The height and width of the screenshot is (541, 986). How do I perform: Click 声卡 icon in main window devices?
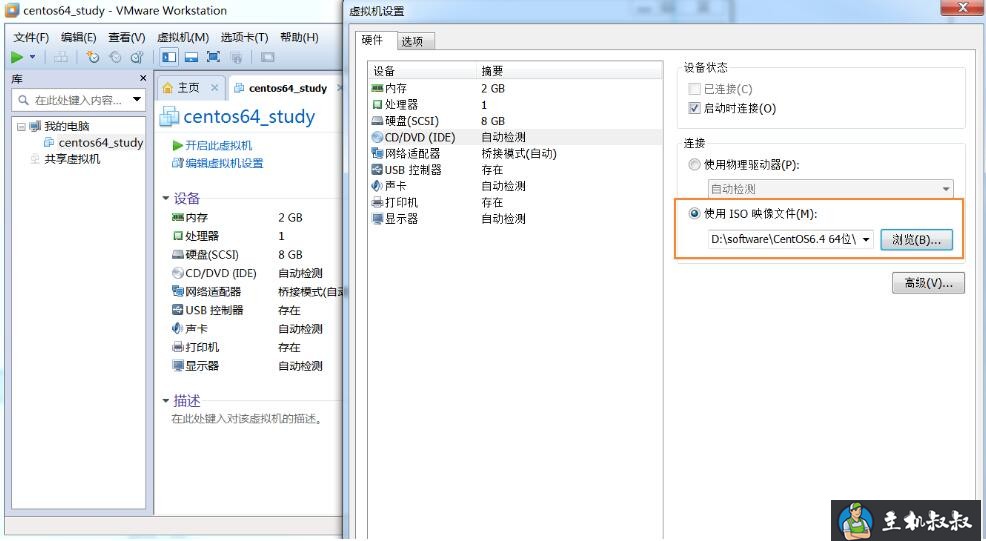click(177, 328)
